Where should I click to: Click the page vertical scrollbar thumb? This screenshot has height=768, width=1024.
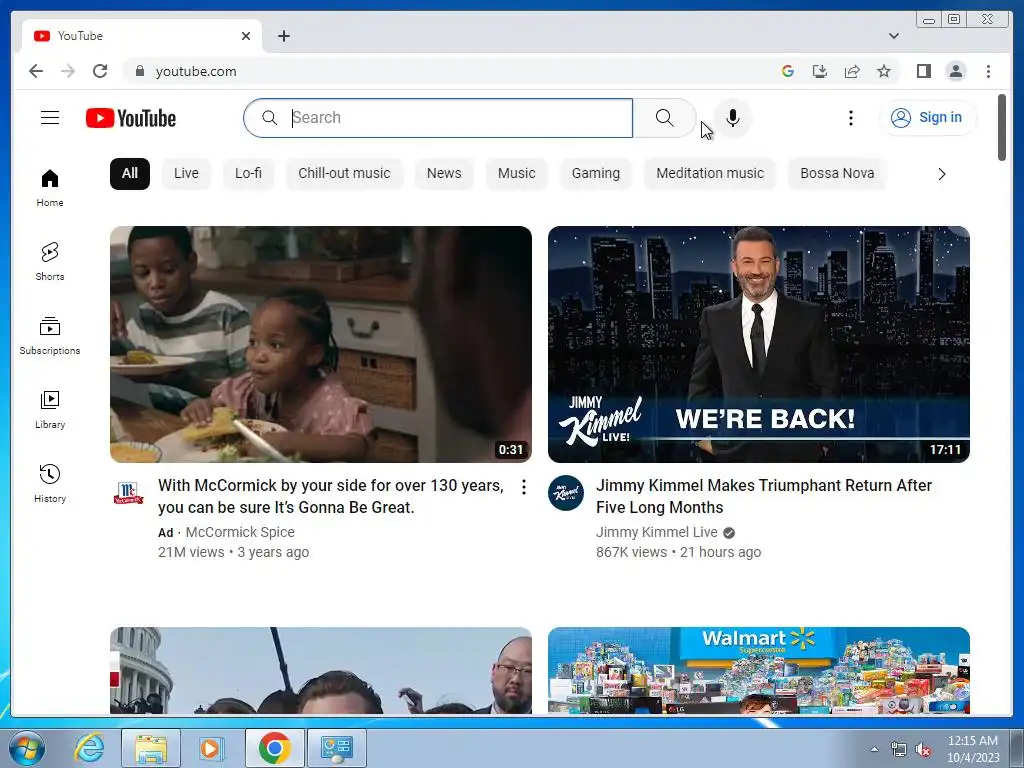1002,127
